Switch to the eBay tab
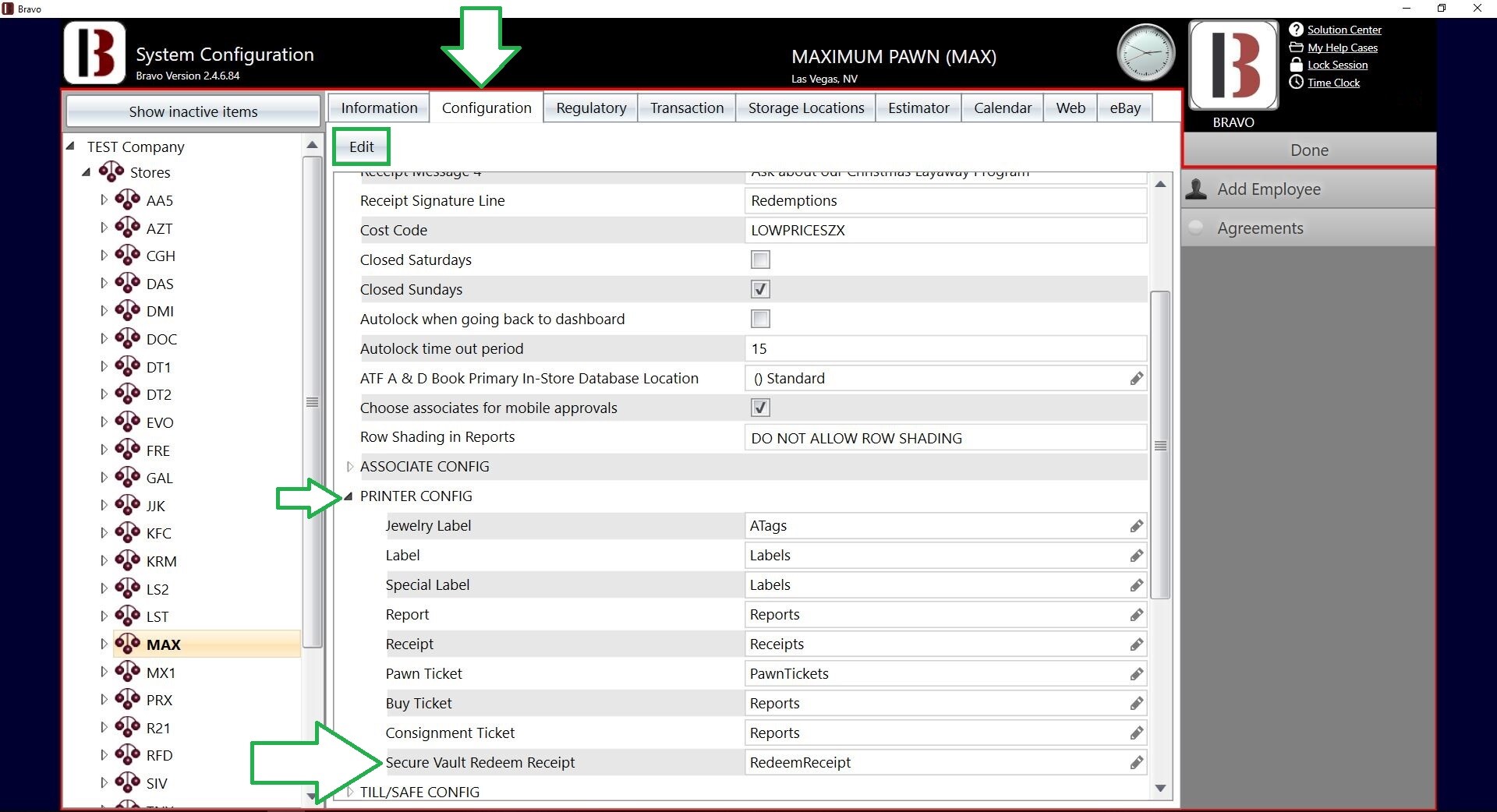The image size is (1497, 812). point(1125,108)
